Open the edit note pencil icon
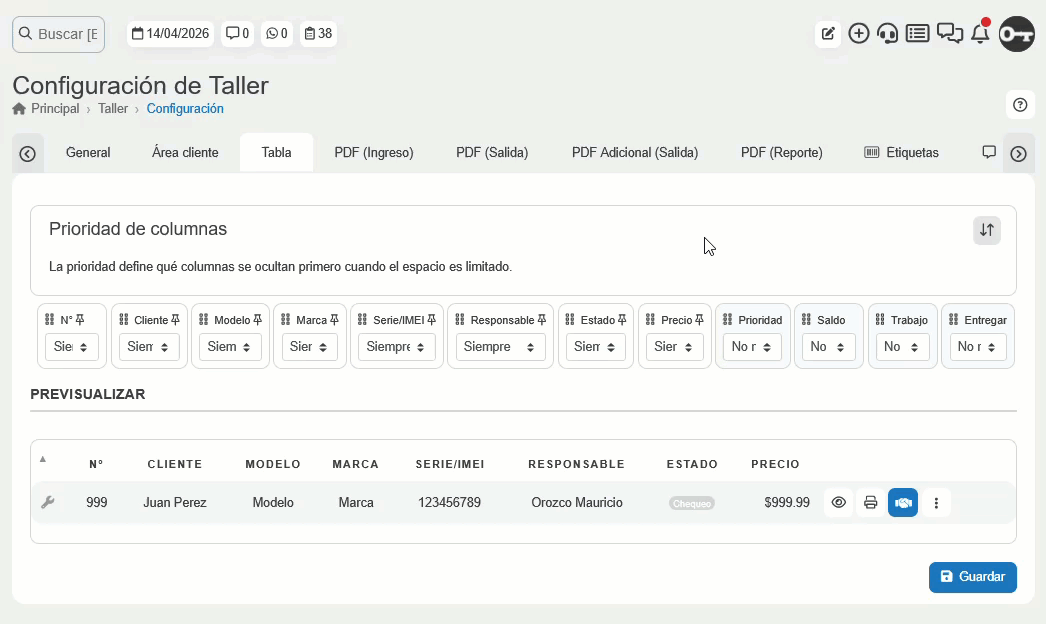The width and height of the screenshot is (1046, 624). pyautogui.click(x=828, y=34)
